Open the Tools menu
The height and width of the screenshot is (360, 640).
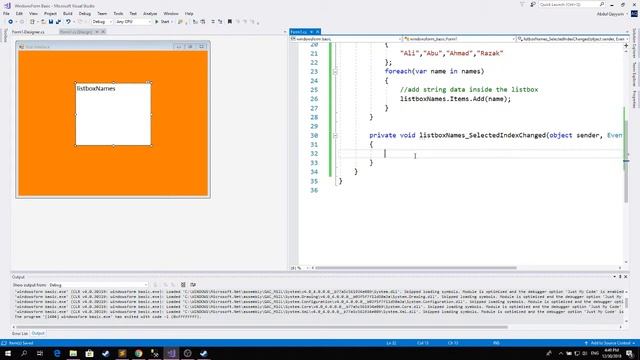(118, 13)
